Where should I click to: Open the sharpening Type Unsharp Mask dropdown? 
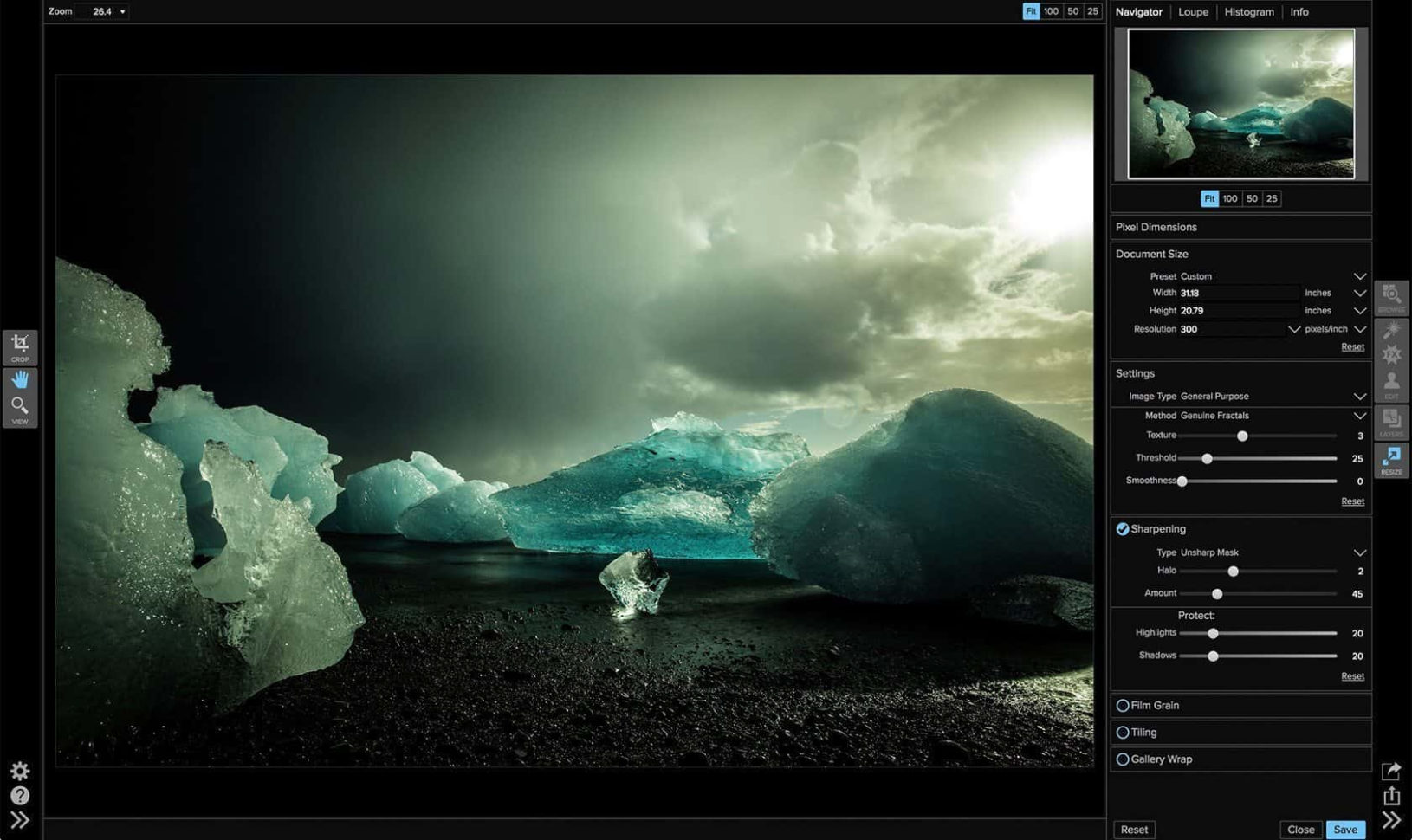[1359, 552]
